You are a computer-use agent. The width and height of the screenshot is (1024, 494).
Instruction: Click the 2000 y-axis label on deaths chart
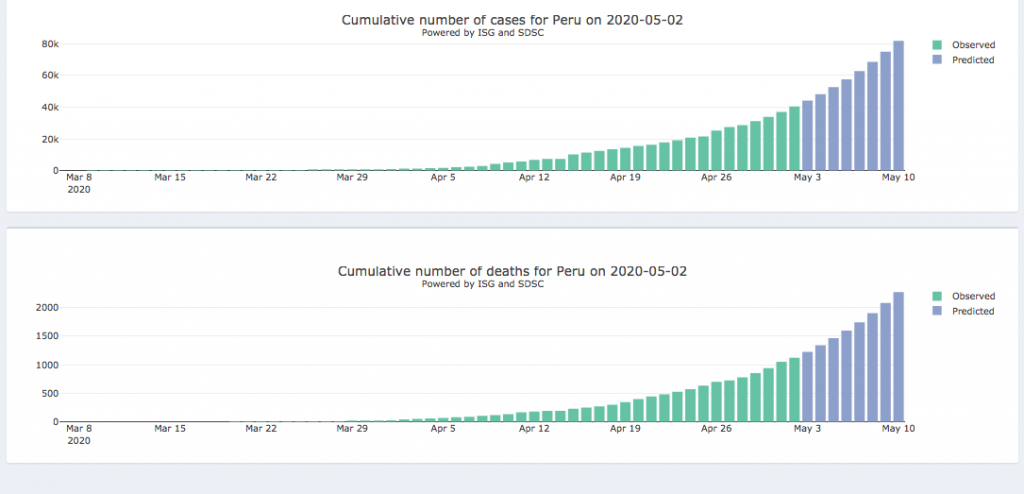coord(45,307)
